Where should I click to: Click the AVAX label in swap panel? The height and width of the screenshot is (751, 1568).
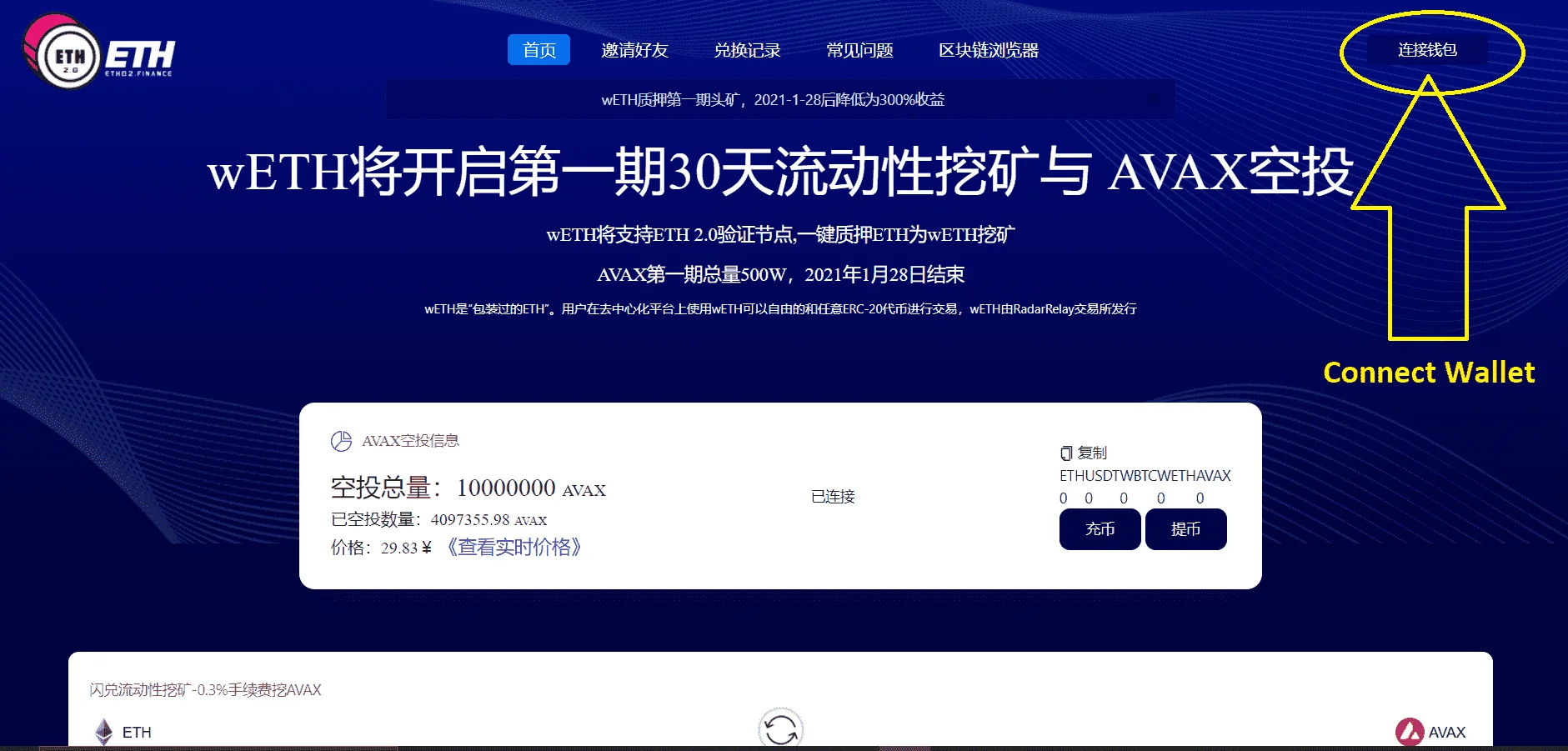click(x=1447, y=733)
